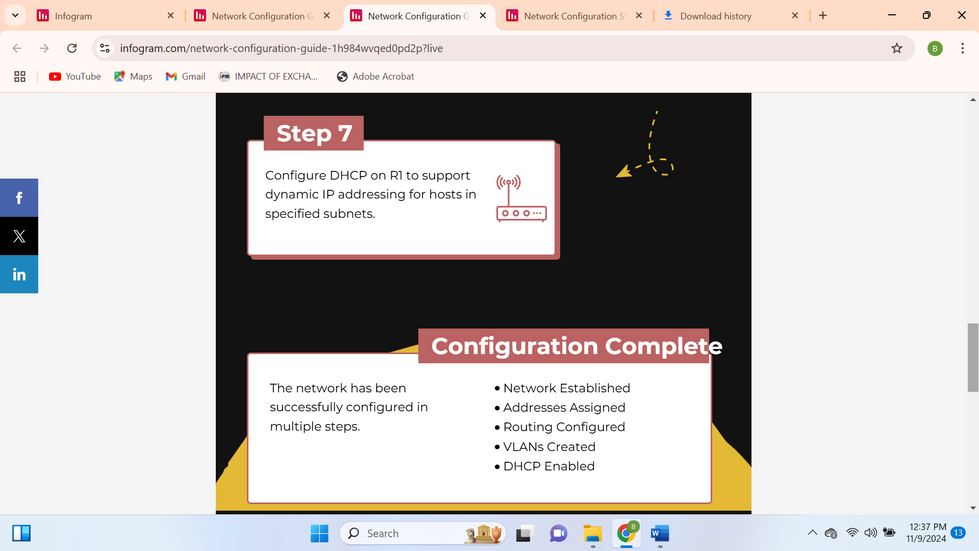Open File Explorer from taskbar
979x551 pixels.
593,534
